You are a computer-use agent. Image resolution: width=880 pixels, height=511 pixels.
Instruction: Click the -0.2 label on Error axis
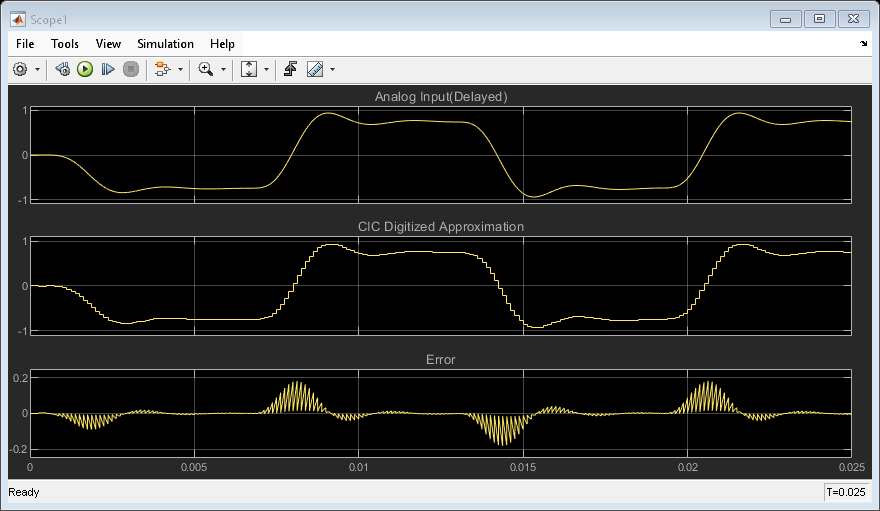(19, 449)
